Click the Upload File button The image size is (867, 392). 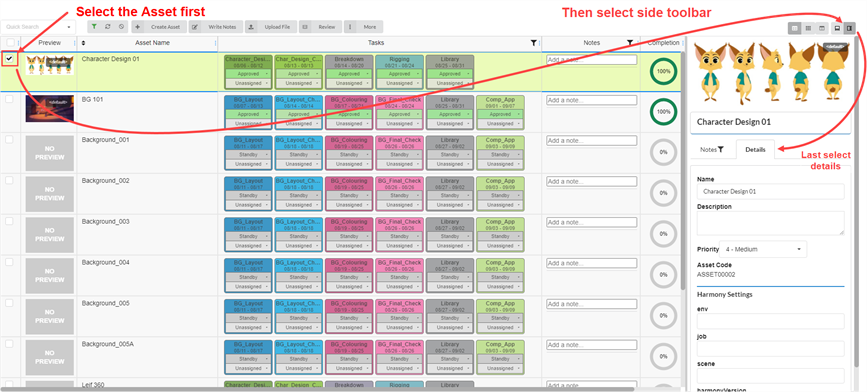[x=270, y=27]
